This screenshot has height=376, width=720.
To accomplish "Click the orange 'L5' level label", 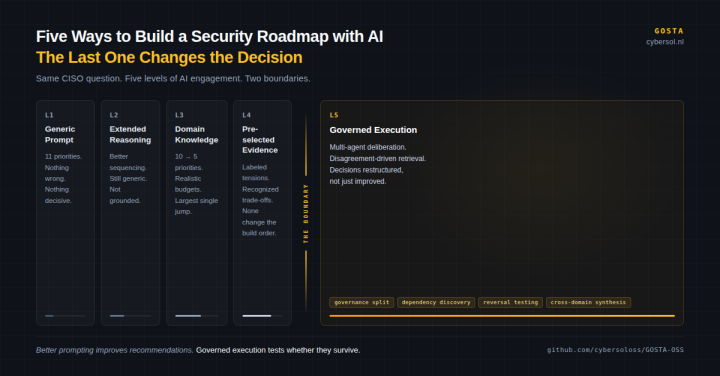I will tap(334, 115).
